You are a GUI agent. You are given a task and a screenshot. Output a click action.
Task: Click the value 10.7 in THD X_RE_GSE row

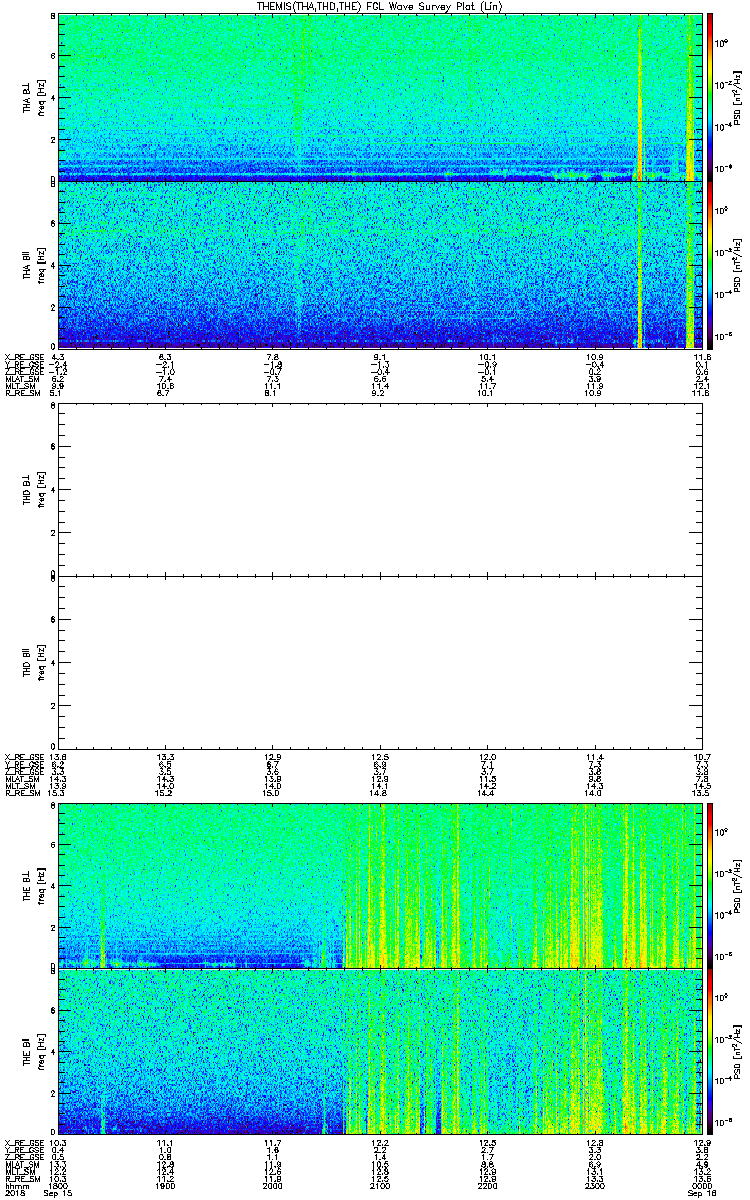pyautogui.click(x=701, y=757)
